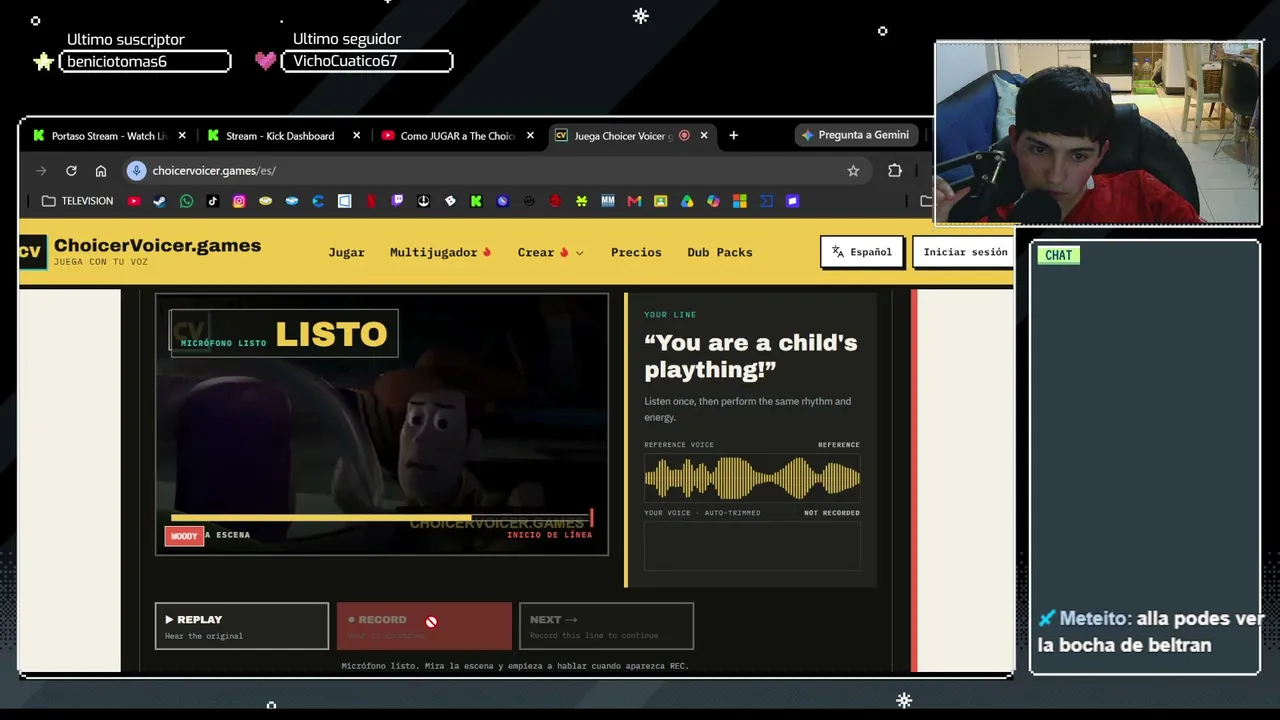This screenshot has height=720, width=1280.
Task: Go to the browser home page
Action: point(100,171)
